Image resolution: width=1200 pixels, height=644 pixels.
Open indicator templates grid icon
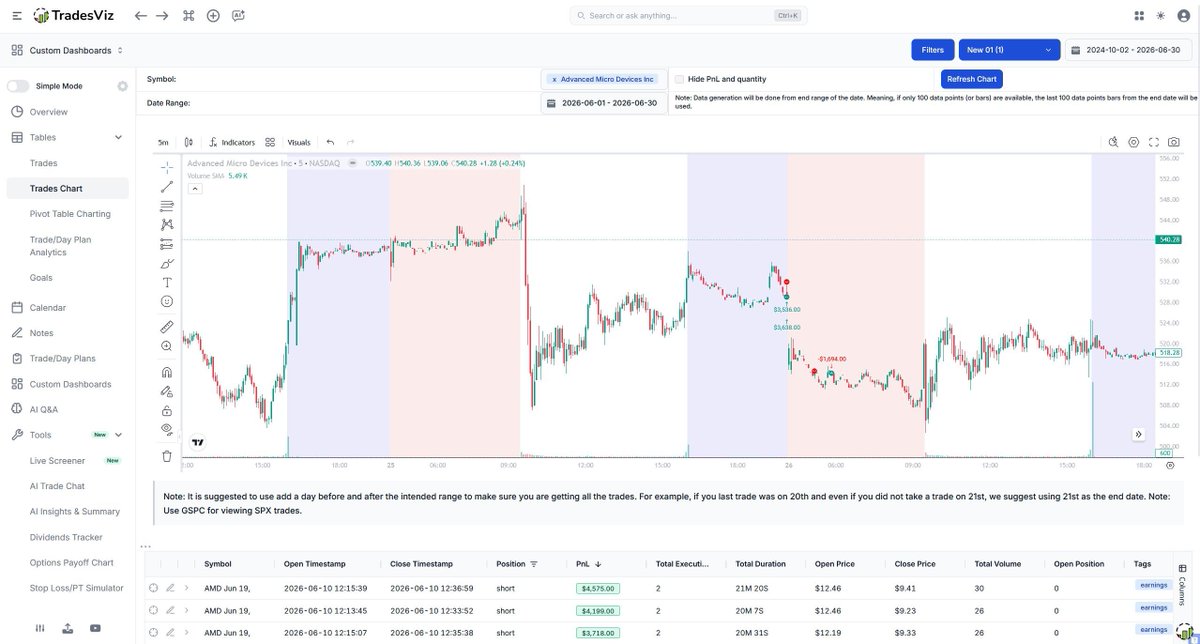tap(270, 142)
